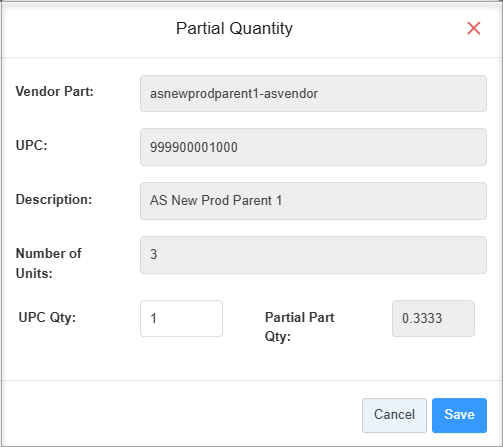Image resolution: width=503 pixels, height=447 pixels.
Task: Click the Number of Units field
Action: [x=313, y=255]
